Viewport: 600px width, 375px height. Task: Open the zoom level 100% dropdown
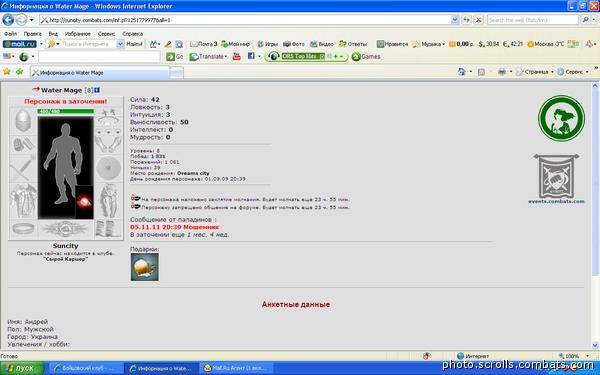pyautogui.click(x=588, y=356)
